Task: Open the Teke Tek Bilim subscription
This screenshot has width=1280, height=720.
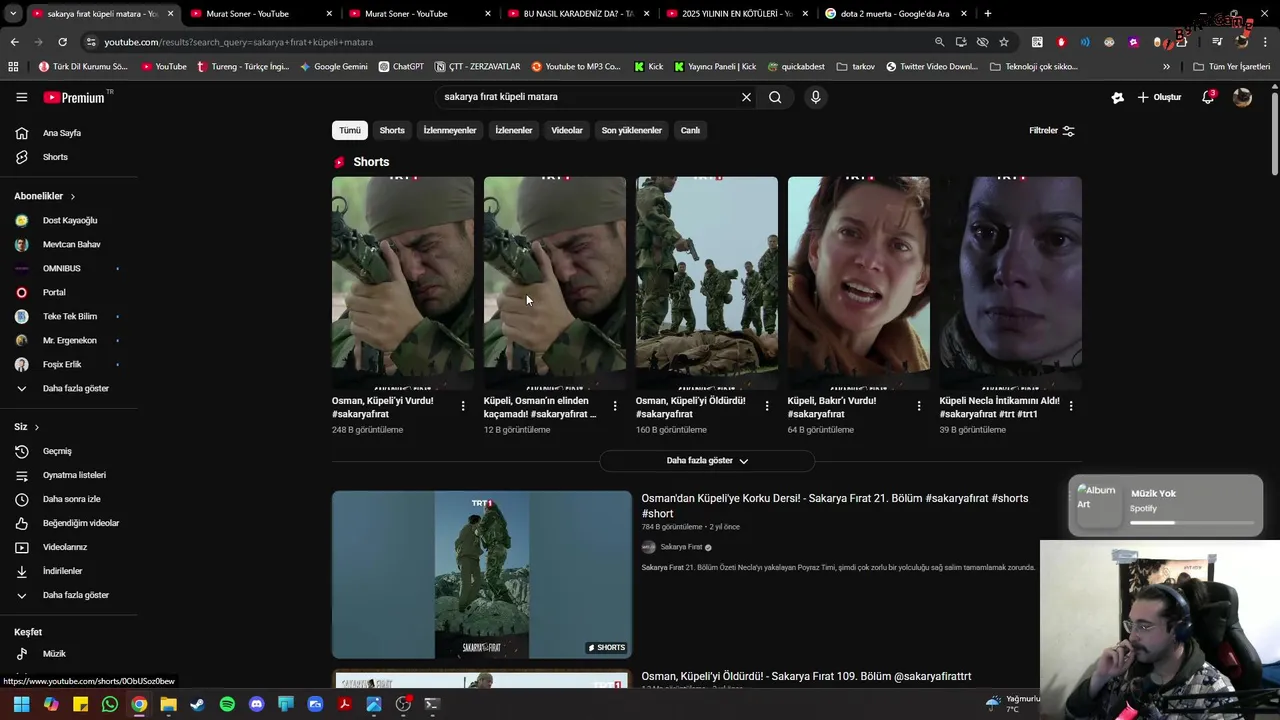Action: click(x=68, y=316)
